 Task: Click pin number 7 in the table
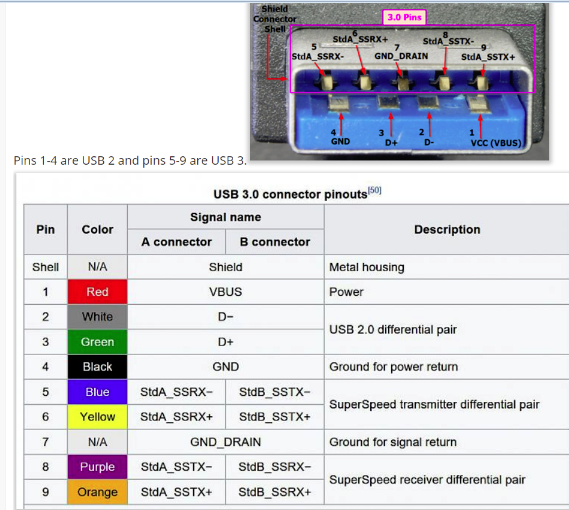coord(45,442)
